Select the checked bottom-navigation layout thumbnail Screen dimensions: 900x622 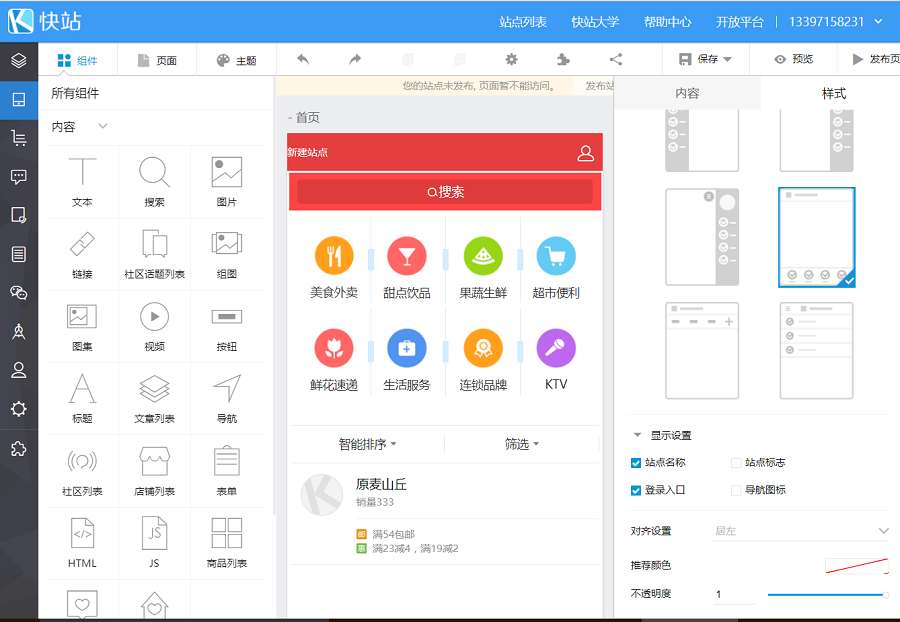click(x=816, y=237)
